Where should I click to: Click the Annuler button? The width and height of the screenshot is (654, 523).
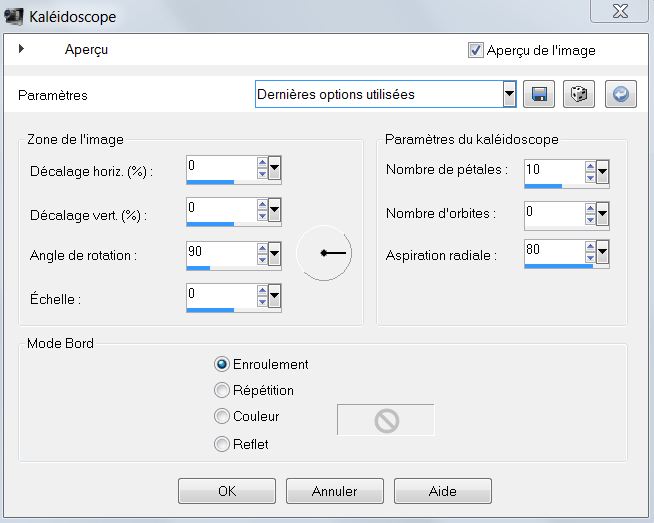click(335, 491)
